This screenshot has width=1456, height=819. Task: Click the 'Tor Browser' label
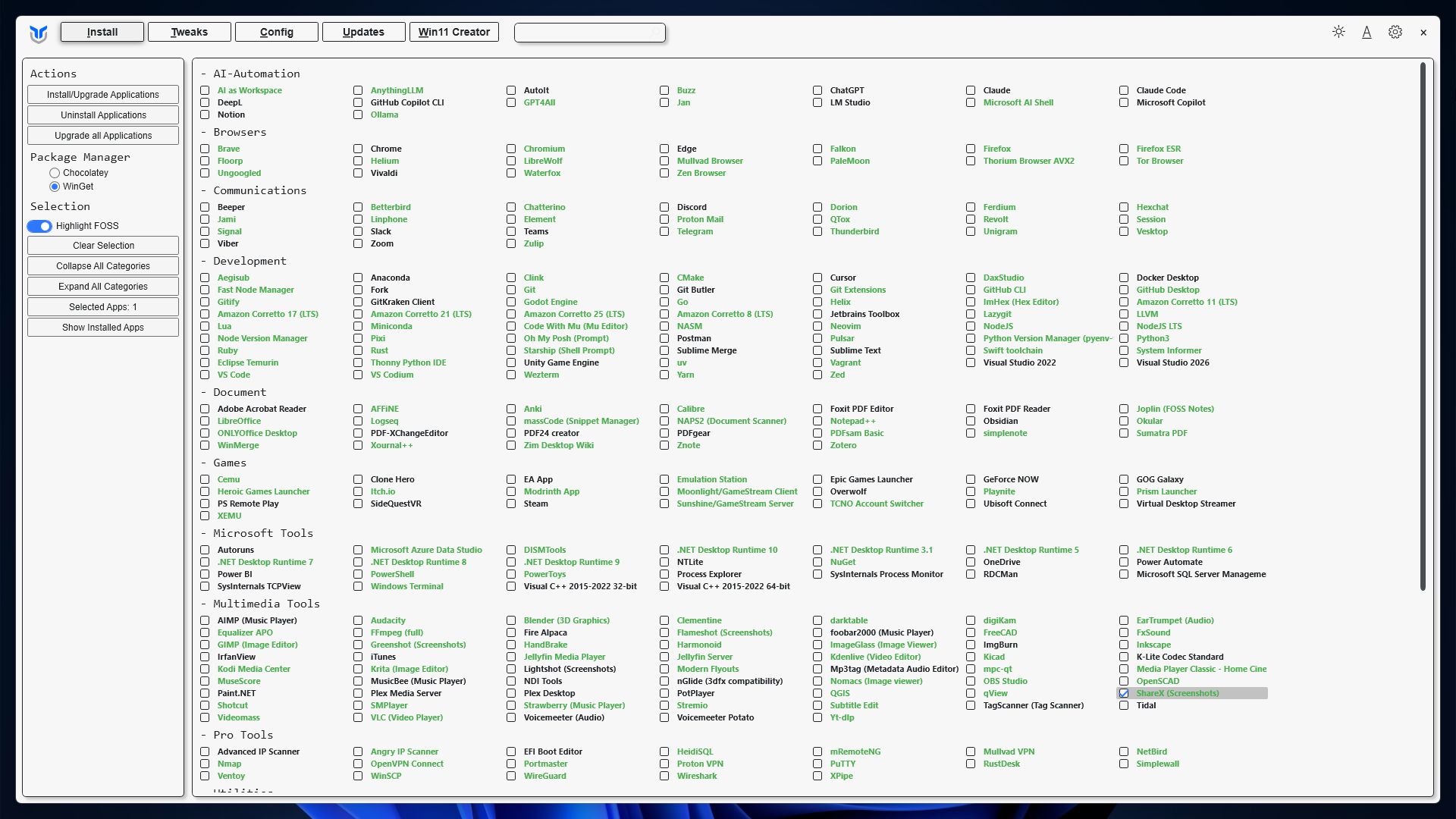pyautogui.click(x=1159, y=161)
